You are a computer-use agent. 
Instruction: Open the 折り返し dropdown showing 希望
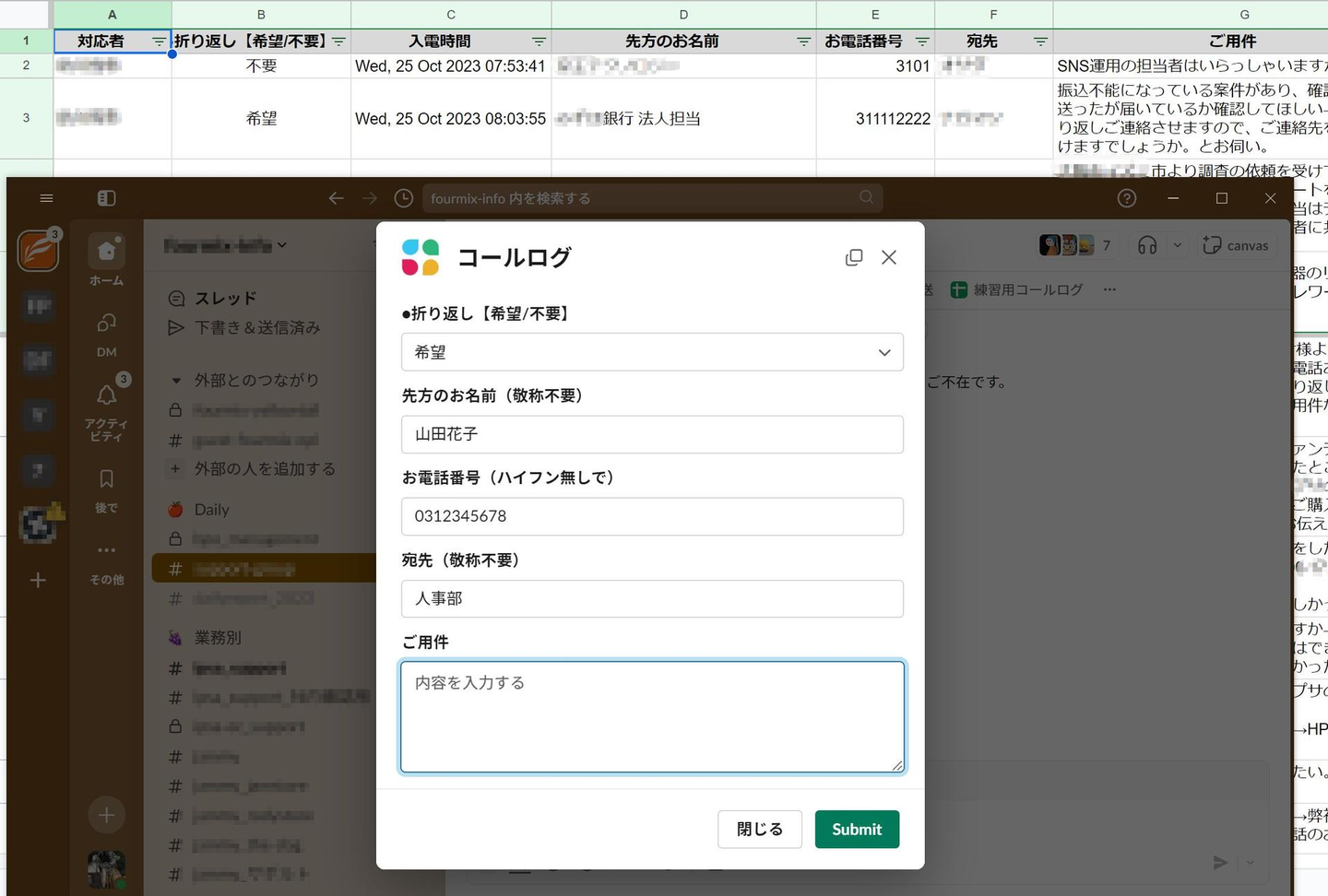(652, 352)
